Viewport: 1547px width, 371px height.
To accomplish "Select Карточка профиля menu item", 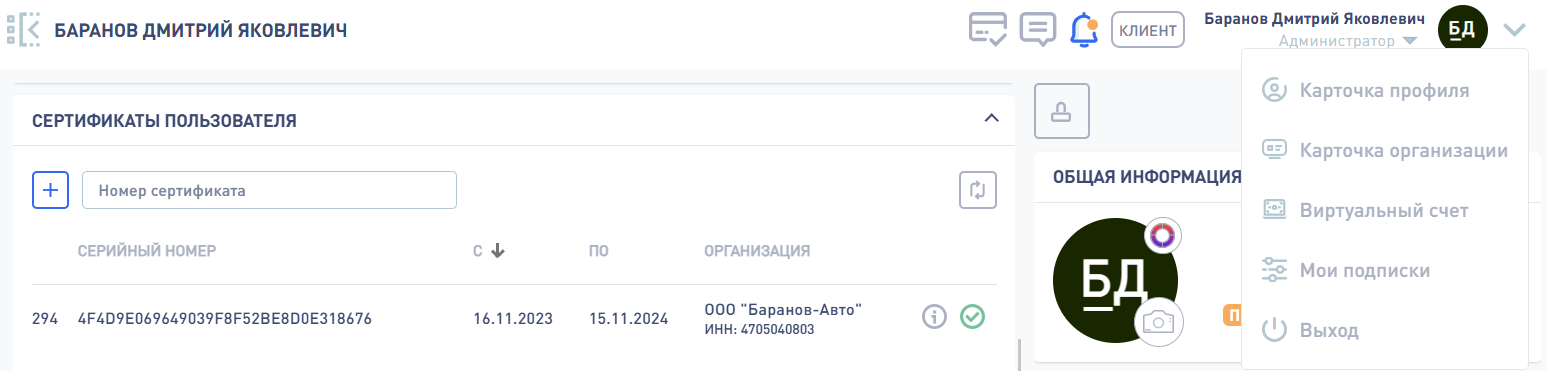I will pyautogui.click(x=1384, y=91).
